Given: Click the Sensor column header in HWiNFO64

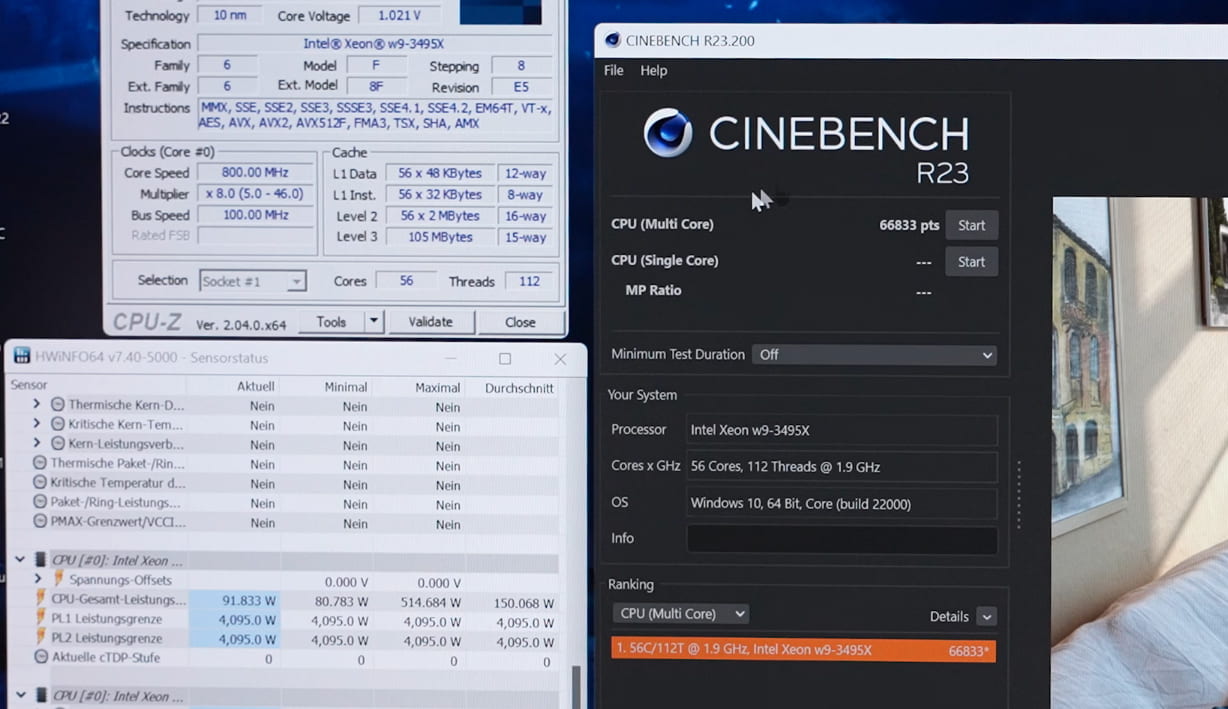Looking at the screenshot, I should click(x=29, y=385).
